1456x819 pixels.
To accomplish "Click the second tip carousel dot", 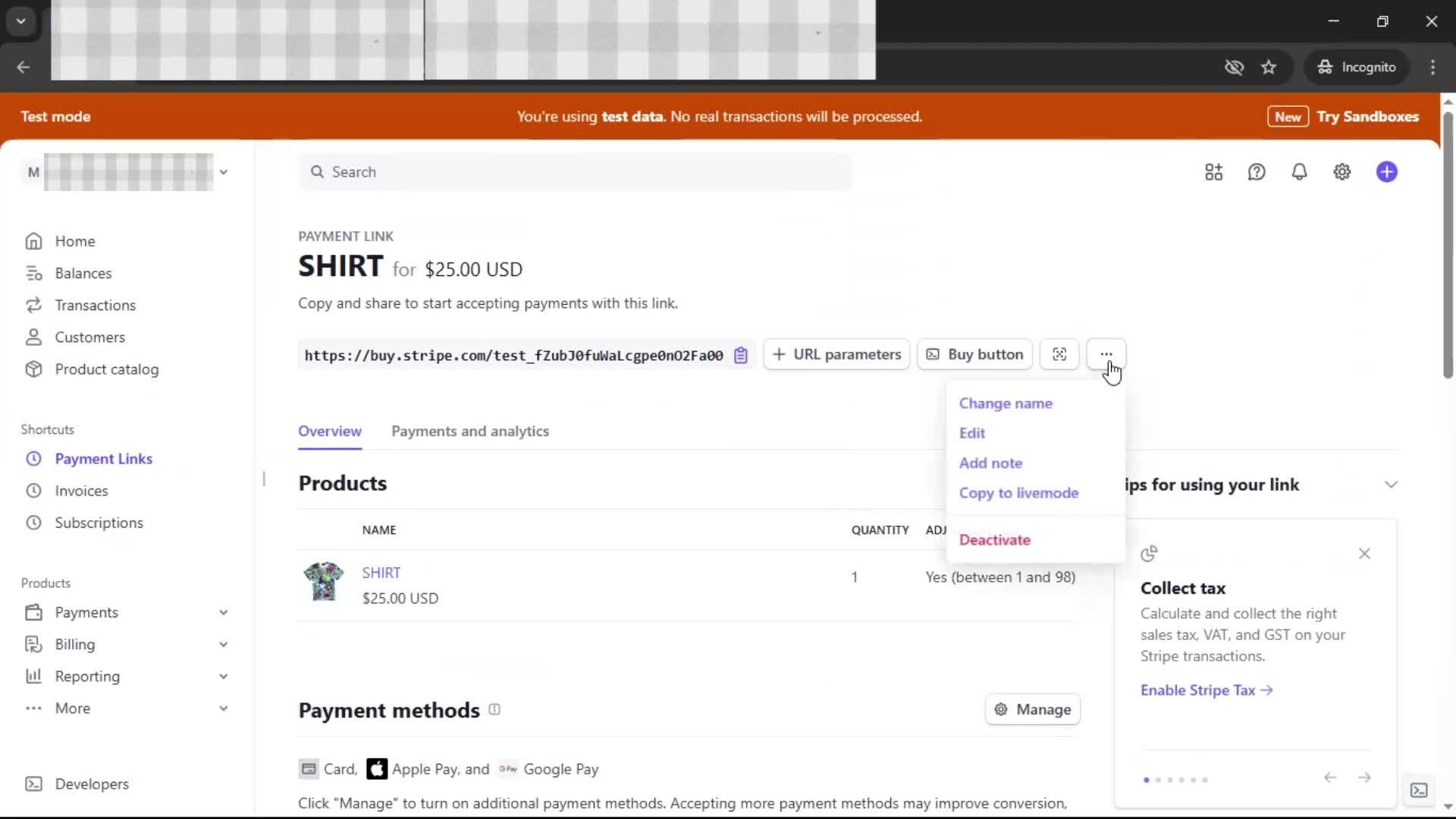I will pos(1158,780).
